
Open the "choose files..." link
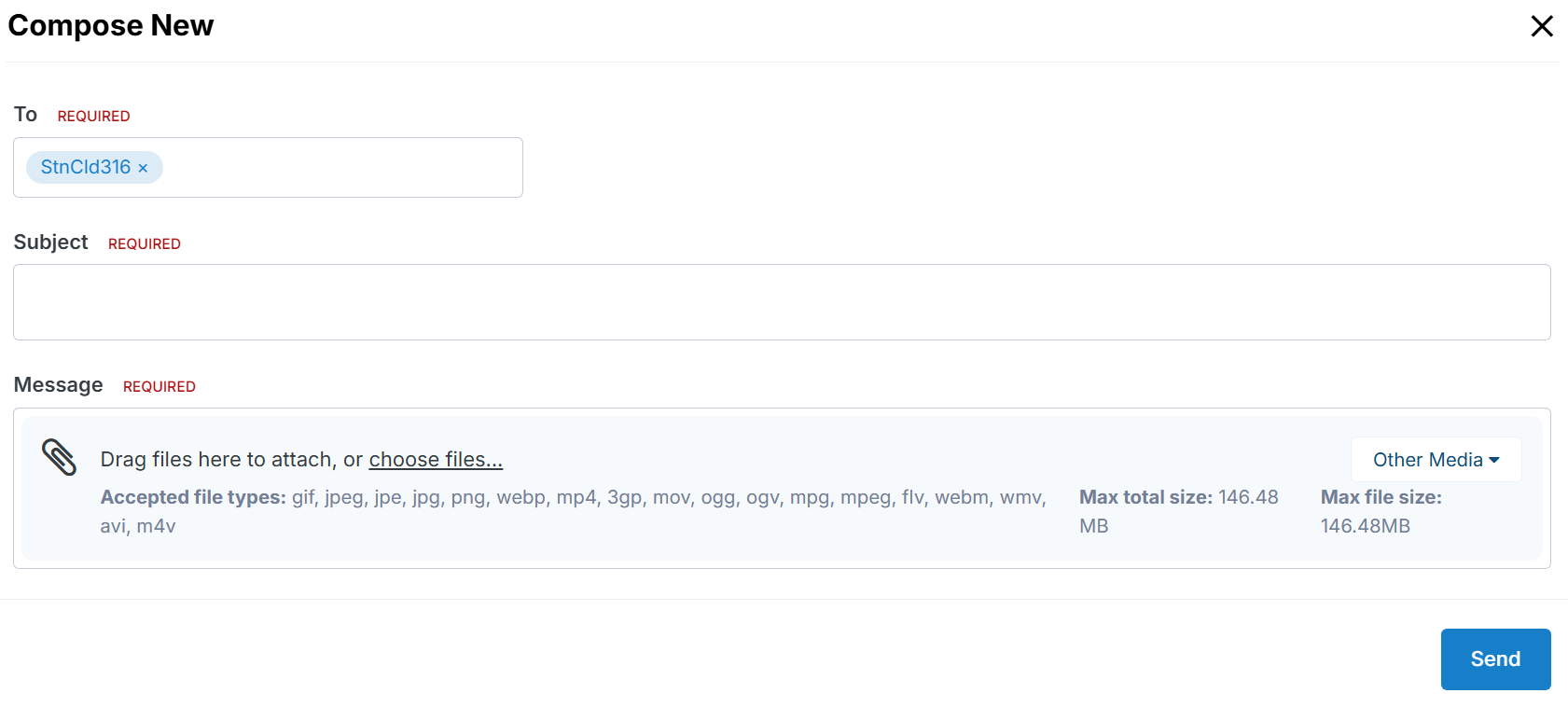click(435, 460)
